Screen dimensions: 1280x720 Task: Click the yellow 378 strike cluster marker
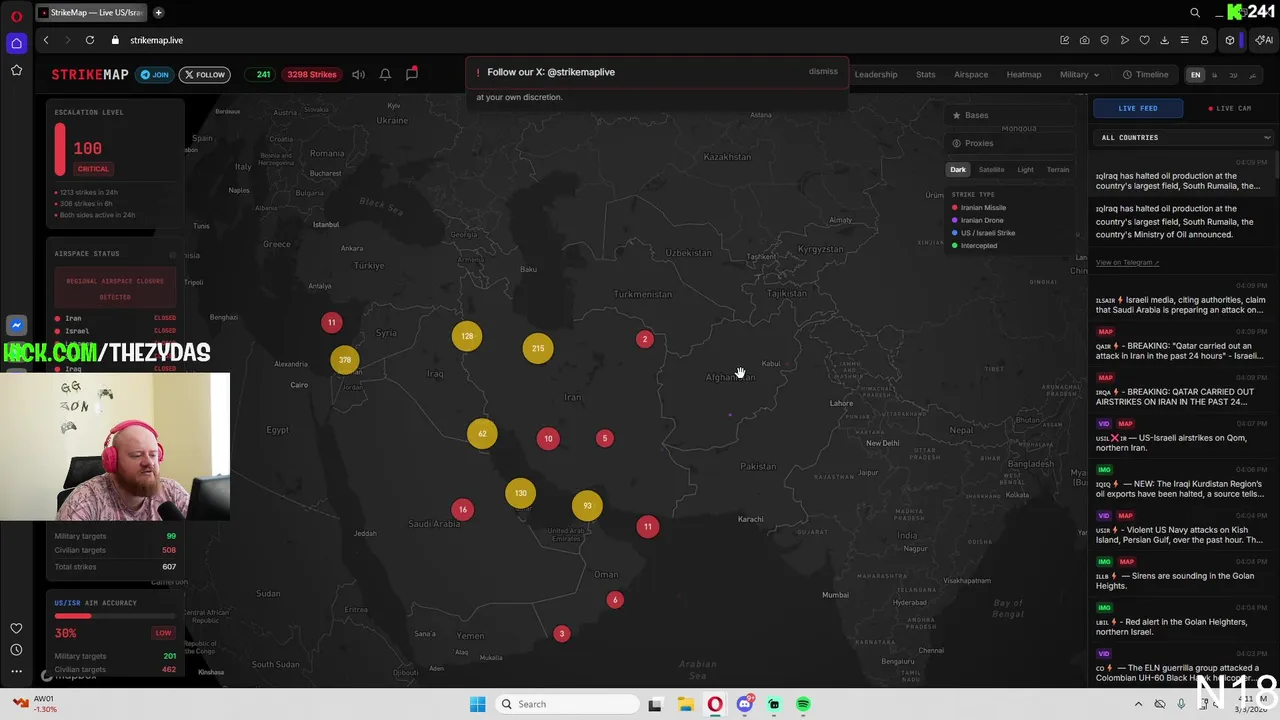click(345, 360)
